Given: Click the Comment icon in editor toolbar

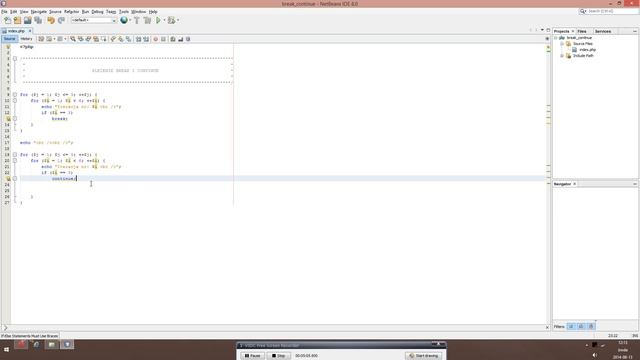Looking at the screenshot, I should (173, 39).
